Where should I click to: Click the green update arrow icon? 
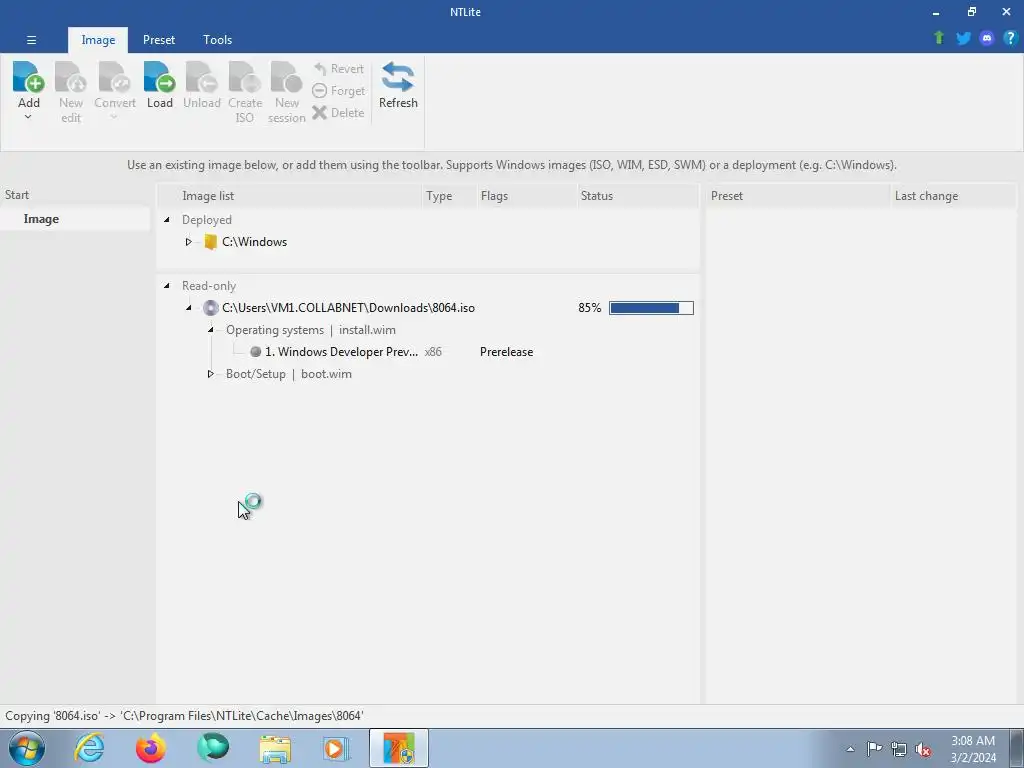coord(939,38)
